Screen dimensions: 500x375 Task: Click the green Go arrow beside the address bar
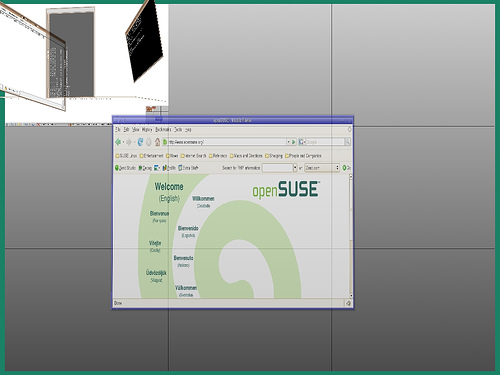click(x=294, y=142)
